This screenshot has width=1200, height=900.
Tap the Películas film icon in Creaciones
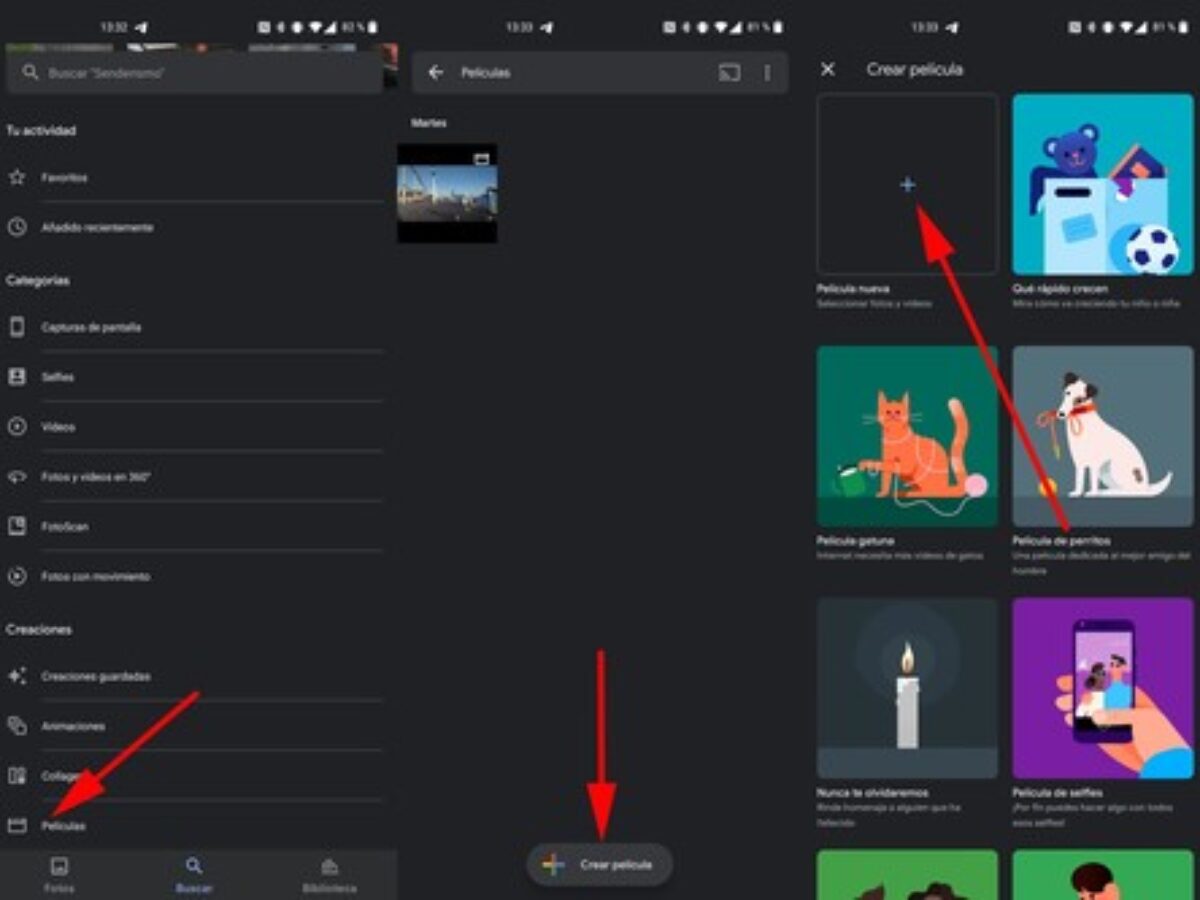(17, 826)
